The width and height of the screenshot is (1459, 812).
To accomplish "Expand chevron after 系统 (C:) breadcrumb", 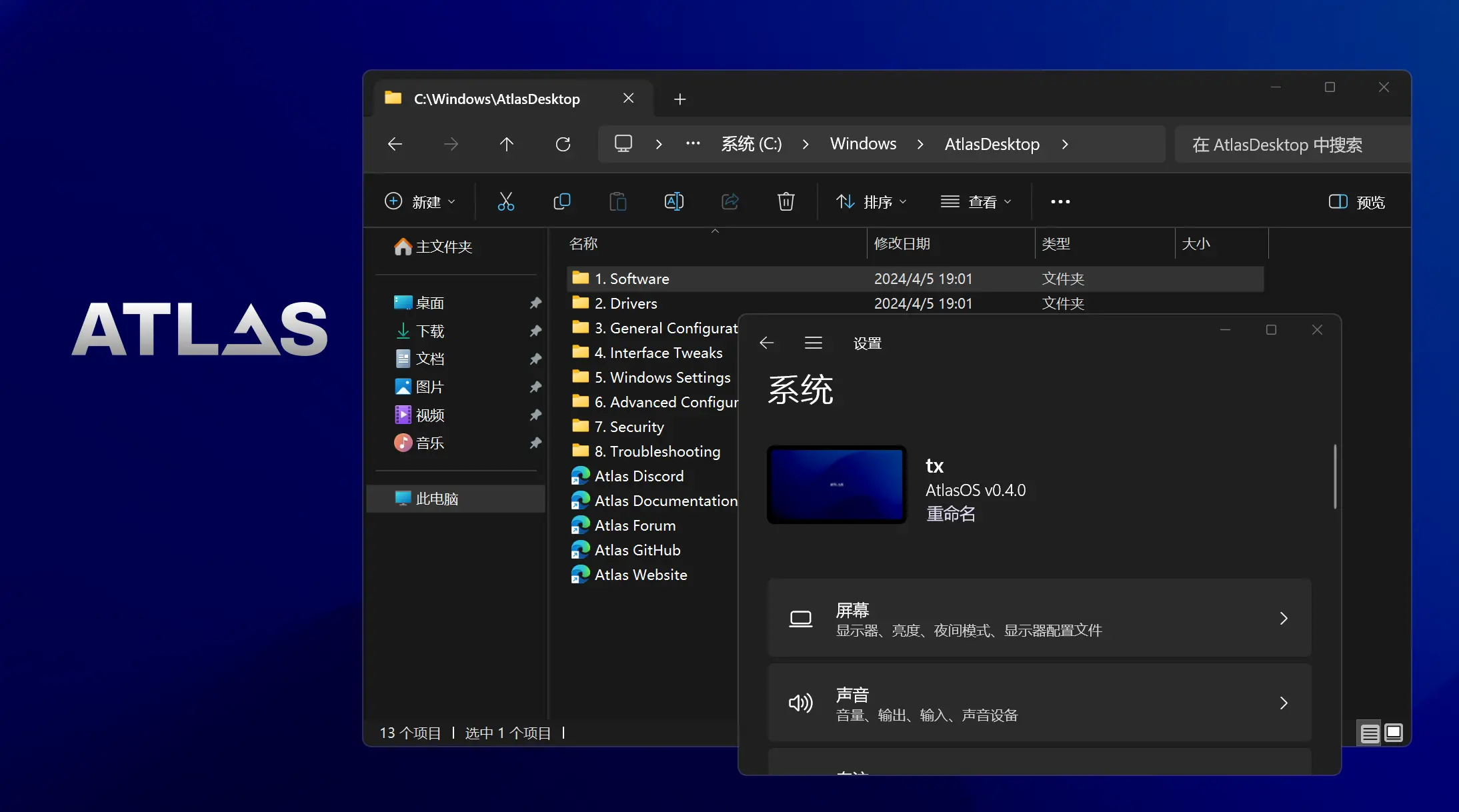I will pyautogui.click(x=806, y=144).
